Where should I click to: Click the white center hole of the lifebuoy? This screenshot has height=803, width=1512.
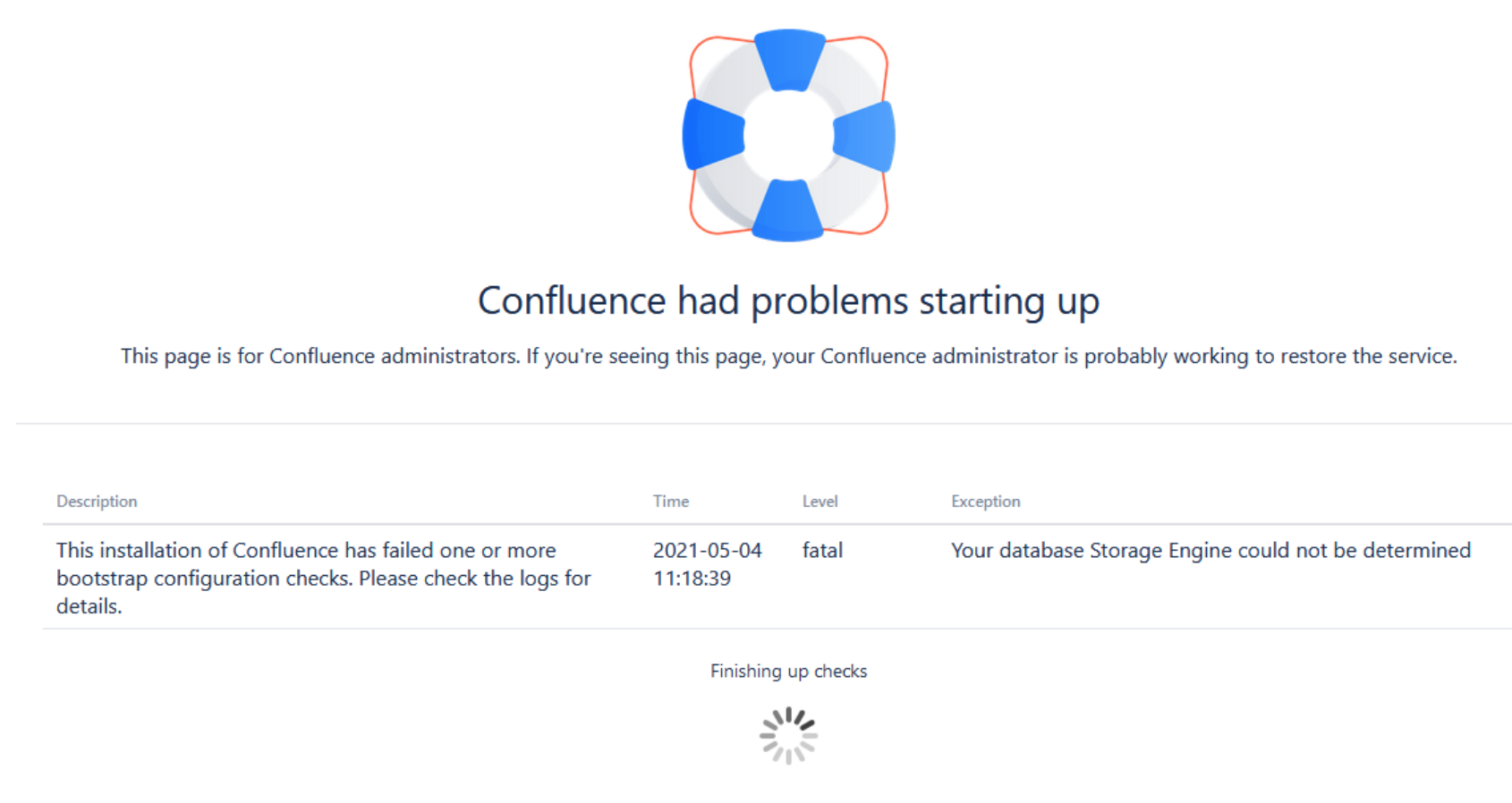(788, 136)
